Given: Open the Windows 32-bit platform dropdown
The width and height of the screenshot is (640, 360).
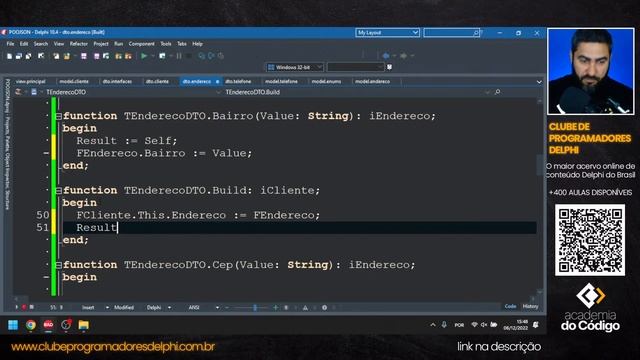Looking at the screenshot, I should click(295, 67).
